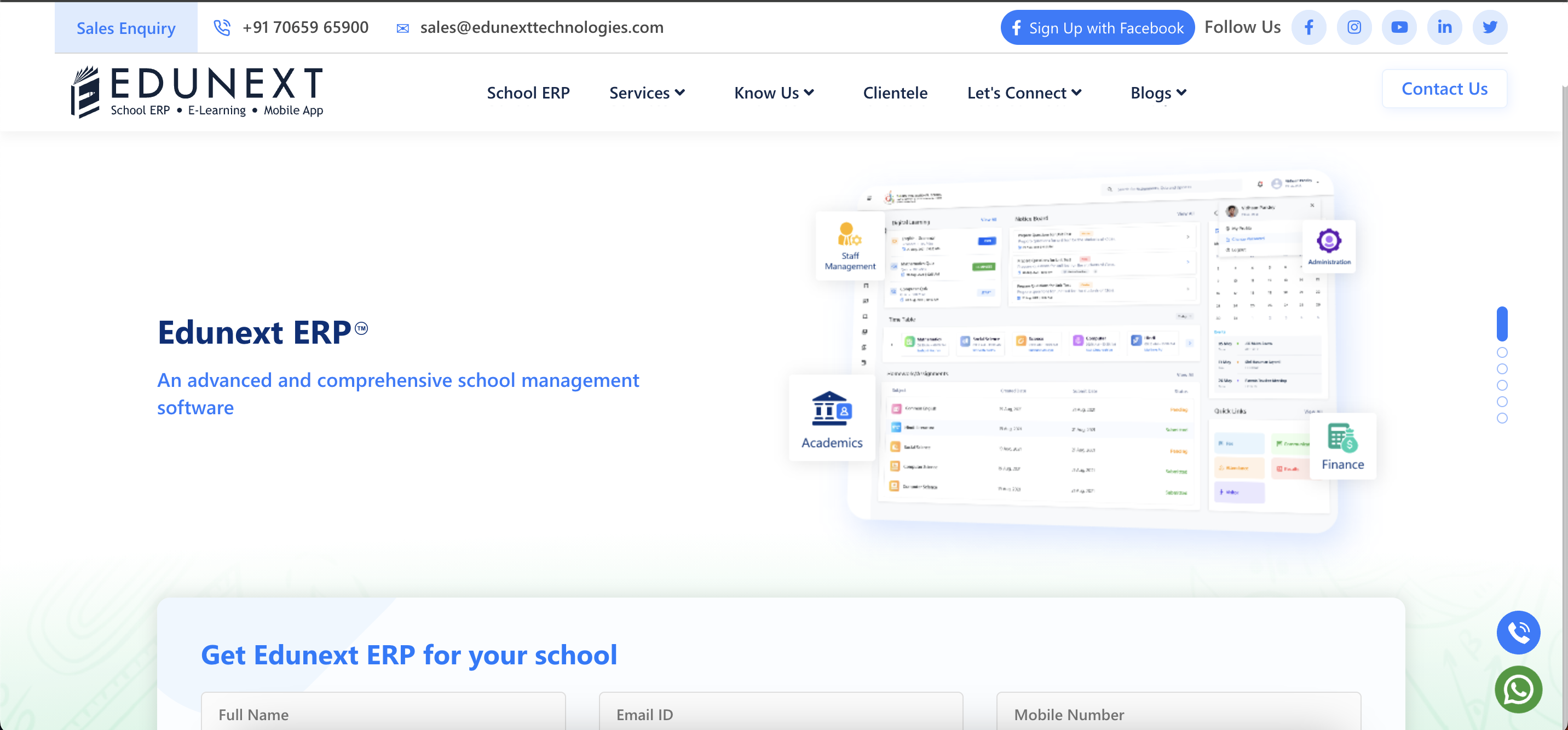This screenshot has height=730, width=1568.
Task: Click the Staff Management card icon
Action: tap(850, 234)
